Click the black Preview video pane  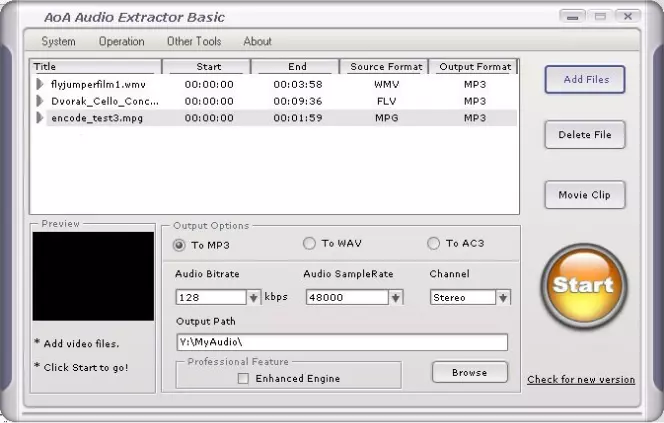93,276
